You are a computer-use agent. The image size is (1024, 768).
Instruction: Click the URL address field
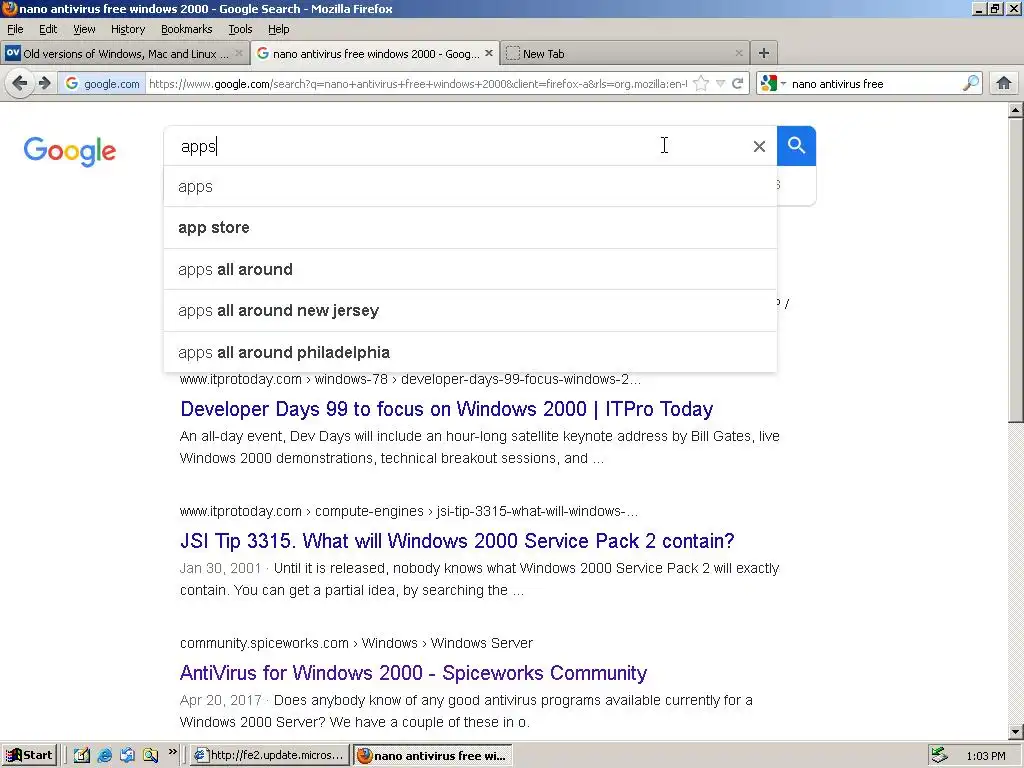418,84
